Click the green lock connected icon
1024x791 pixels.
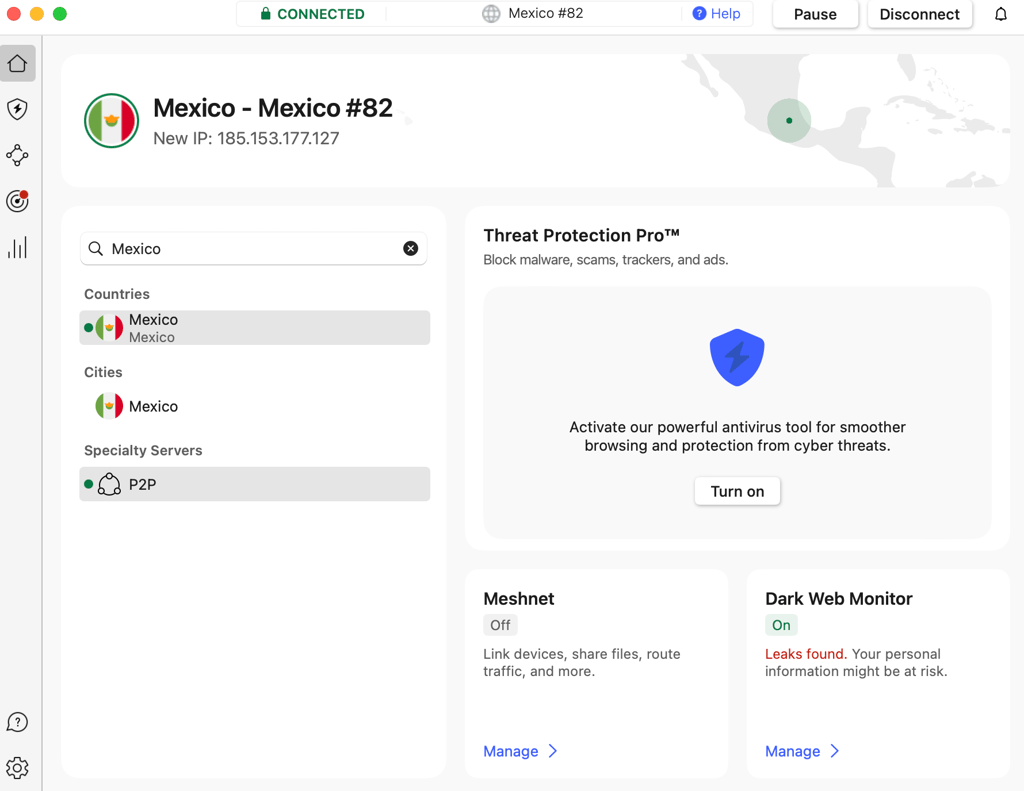(x=265, y=14)
